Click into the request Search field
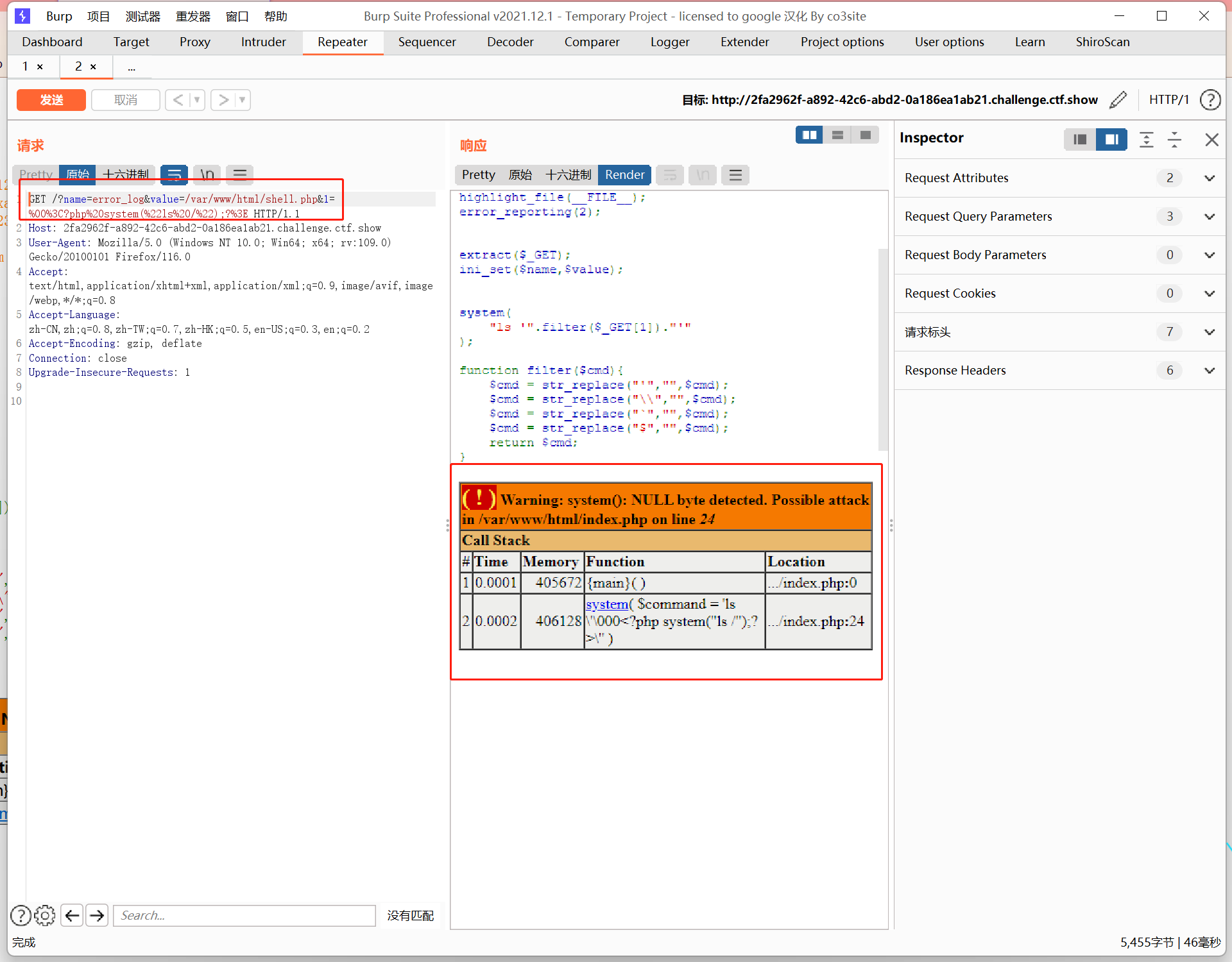 (244, 915)
